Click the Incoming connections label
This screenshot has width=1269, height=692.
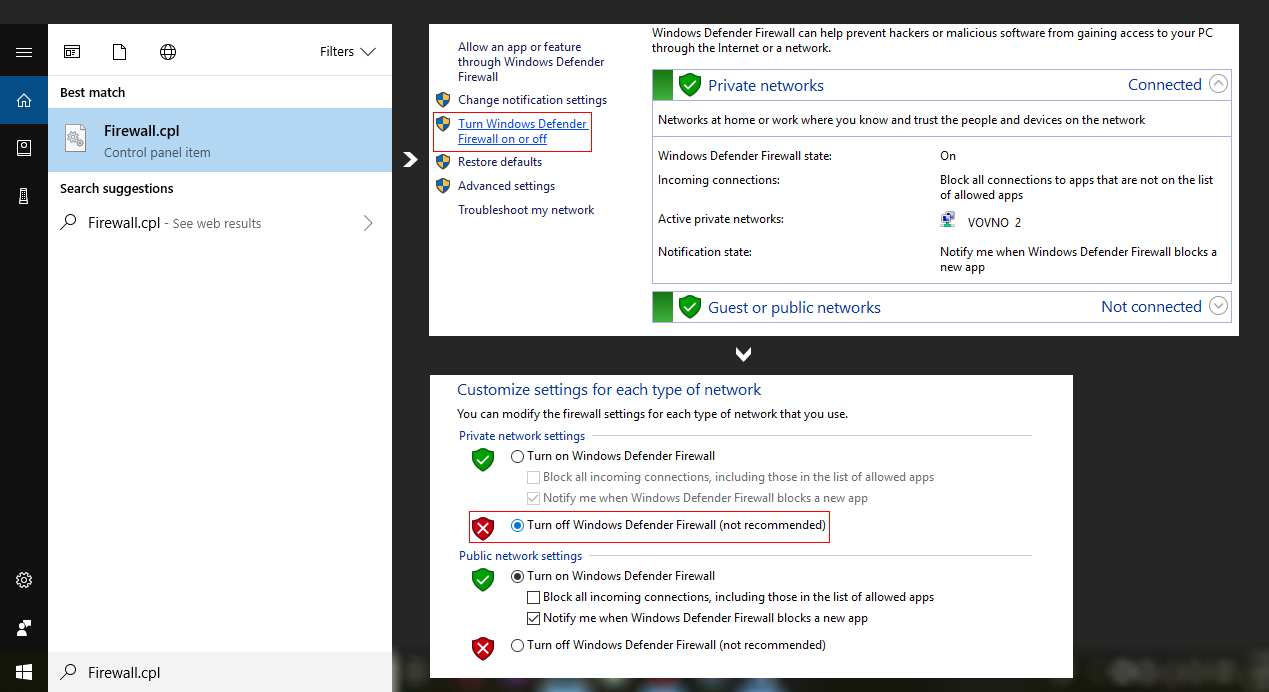pyautogui.click(x=718, y=180)
